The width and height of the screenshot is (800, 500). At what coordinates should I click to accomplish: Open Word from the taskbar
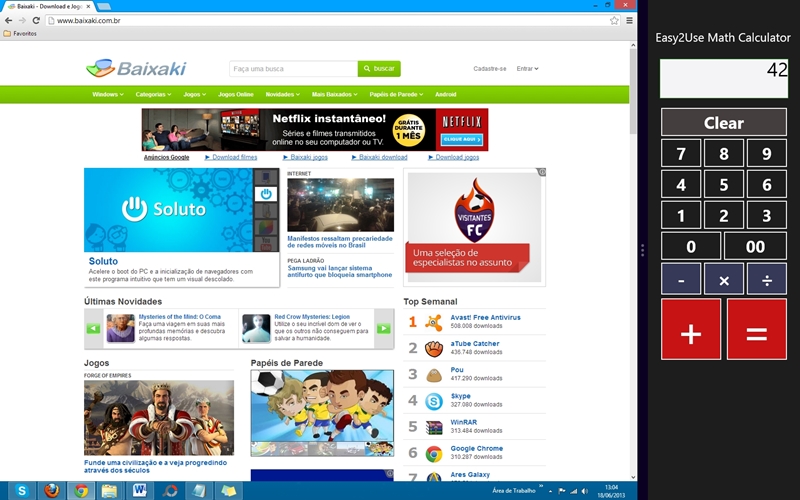coord(139,491)
